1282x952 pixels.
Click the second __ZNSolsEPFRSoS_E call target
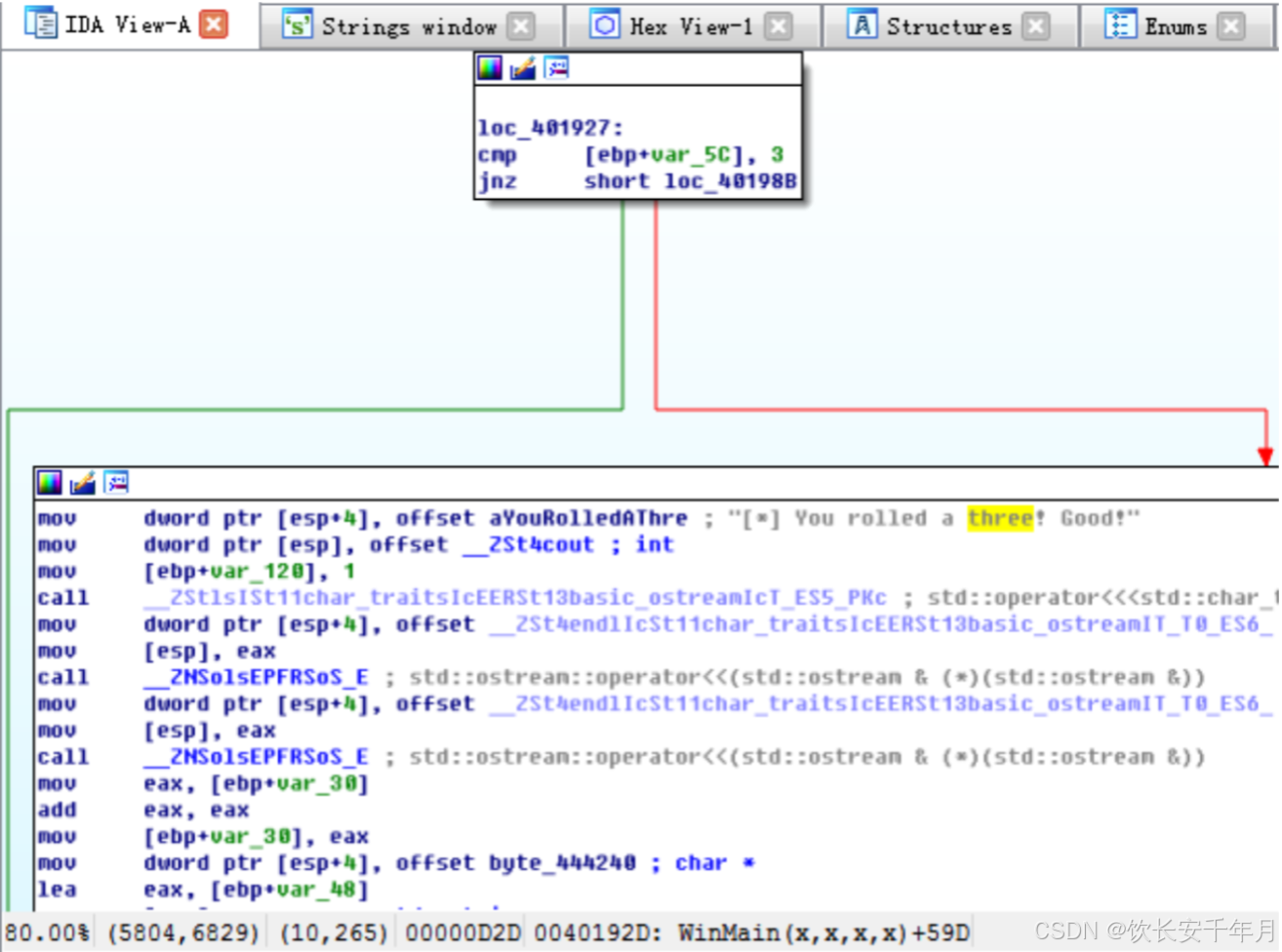[256, 757]
